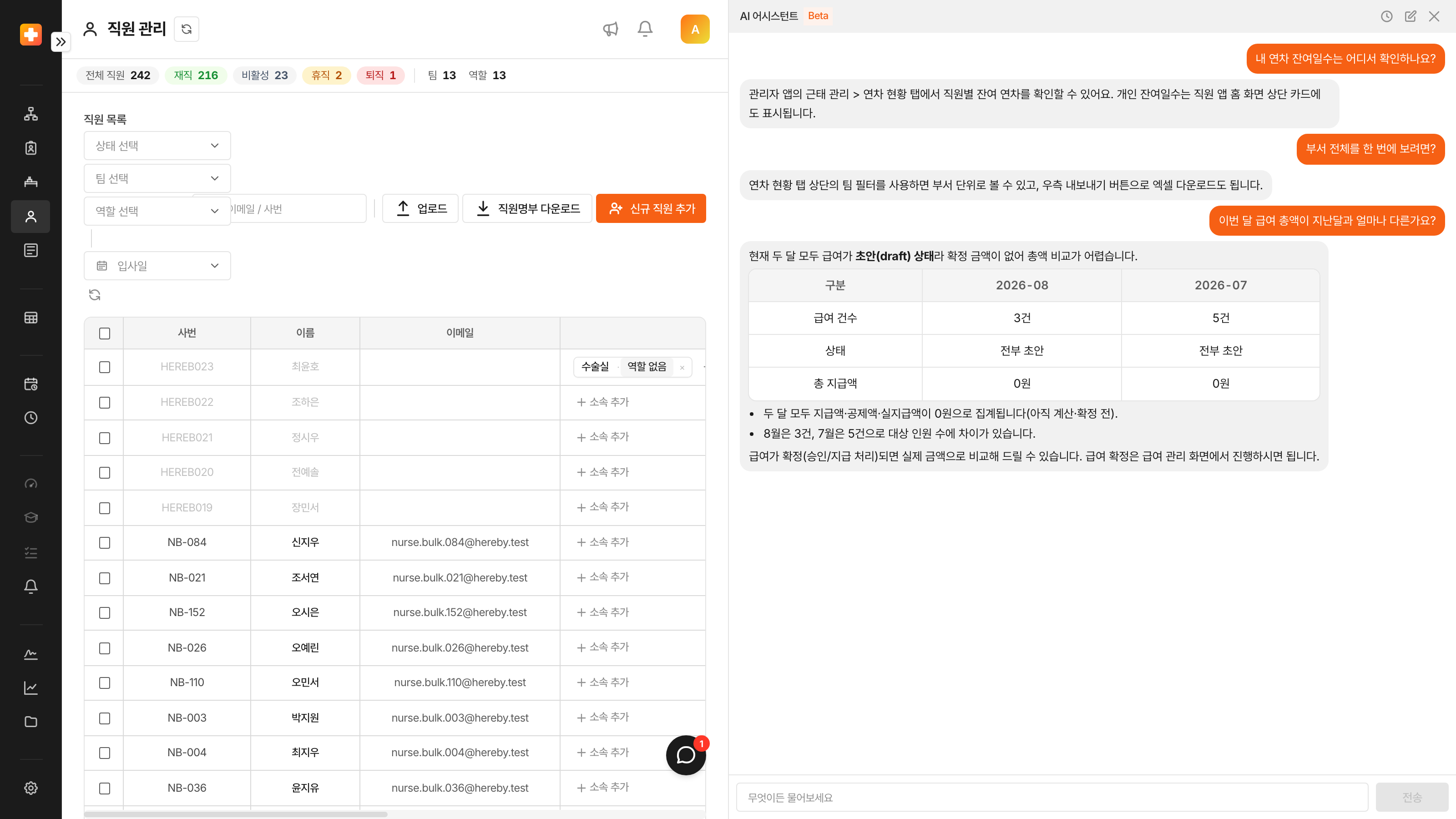1456x819 pixels.
Task: Click 소속 추가 for NB-084
Action: [x=602, y=542]
